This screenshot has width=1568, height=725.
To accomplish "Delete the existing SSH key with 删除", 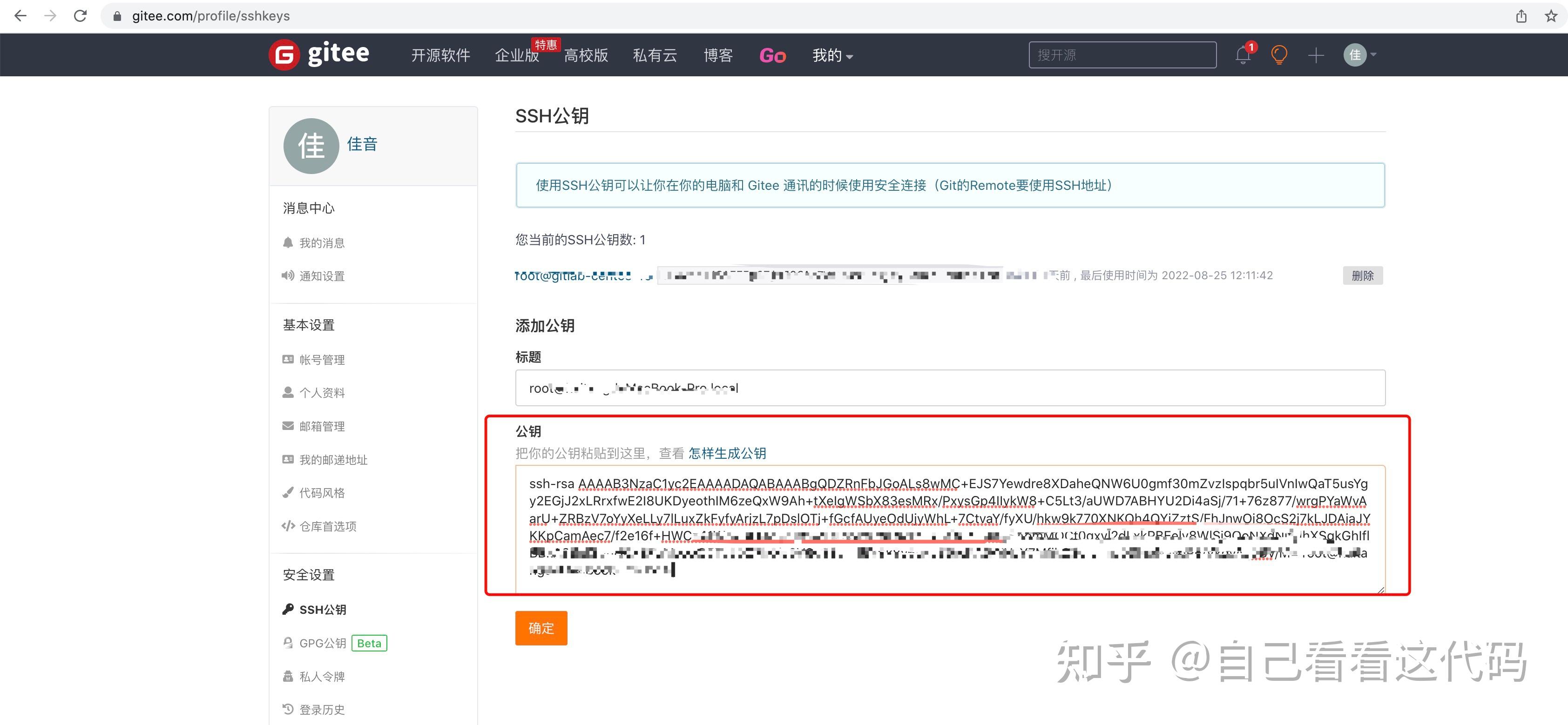I will 1362,275.
